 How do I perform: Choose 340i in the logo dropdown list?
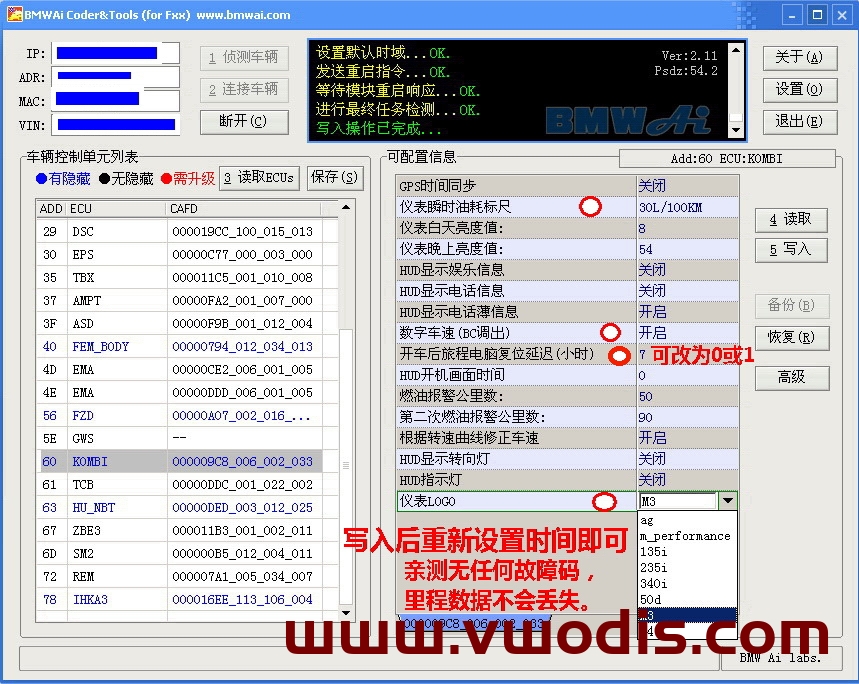click(x=654, y=583)
